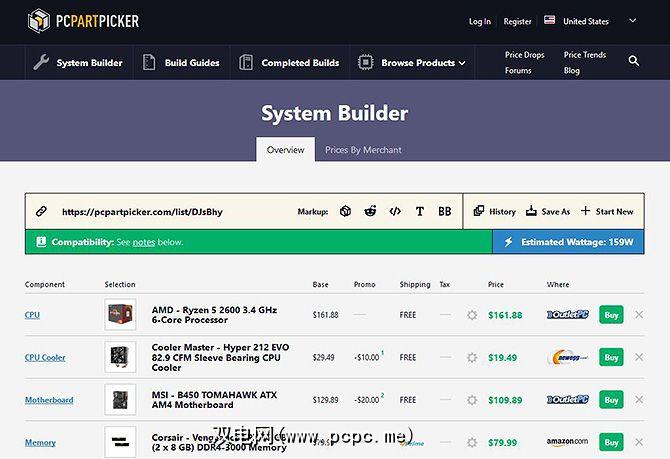Select the pcpartpicker.com/list/DJsBhy URL field
The image size is (670, 459).
pos(142,212)
